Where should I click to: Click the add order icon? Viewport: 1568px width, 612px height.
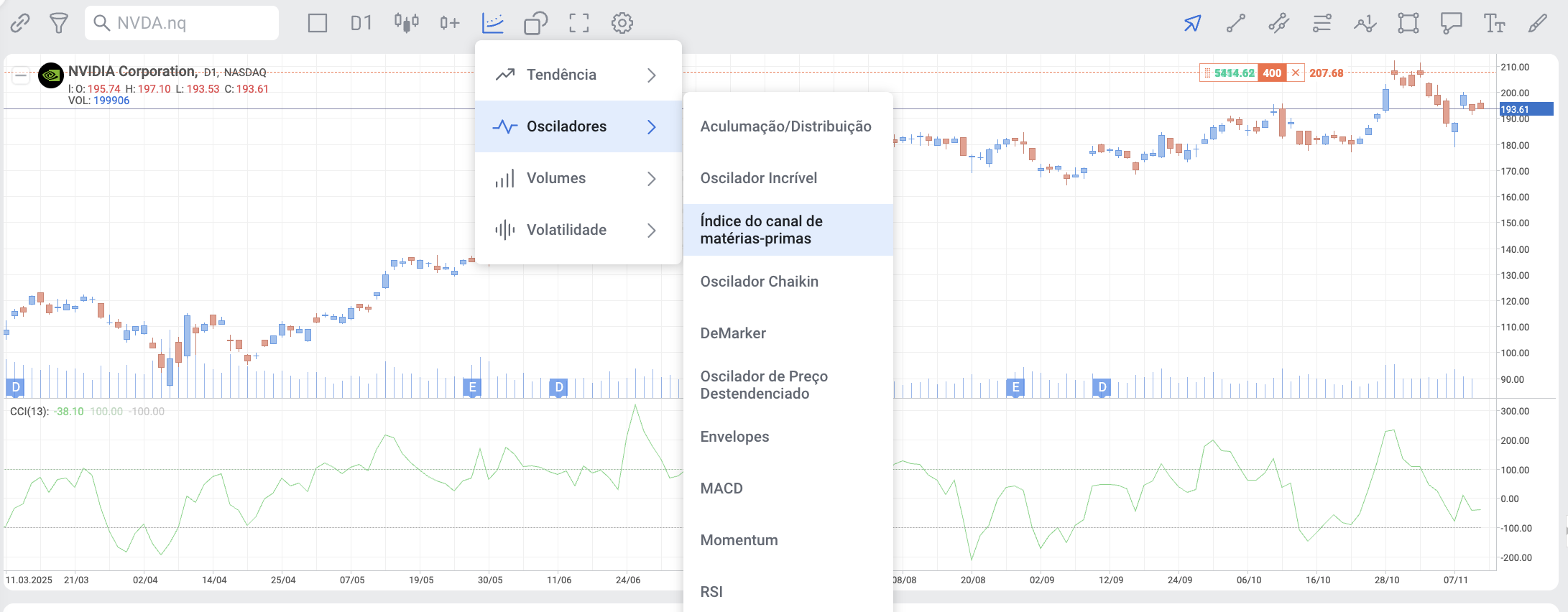pyautogui.click(x=450, y=23)
